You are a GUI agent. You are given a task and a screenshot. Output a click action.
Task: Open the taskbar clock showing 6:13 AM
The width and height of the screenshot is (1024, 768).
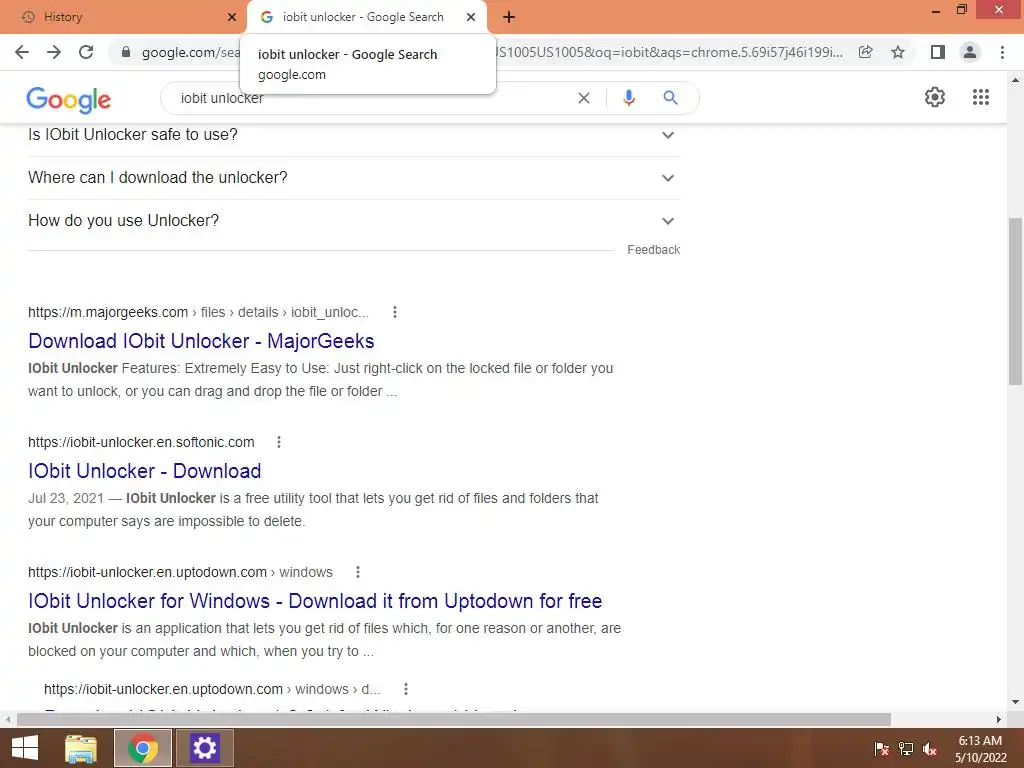click(x=980, y=749)
